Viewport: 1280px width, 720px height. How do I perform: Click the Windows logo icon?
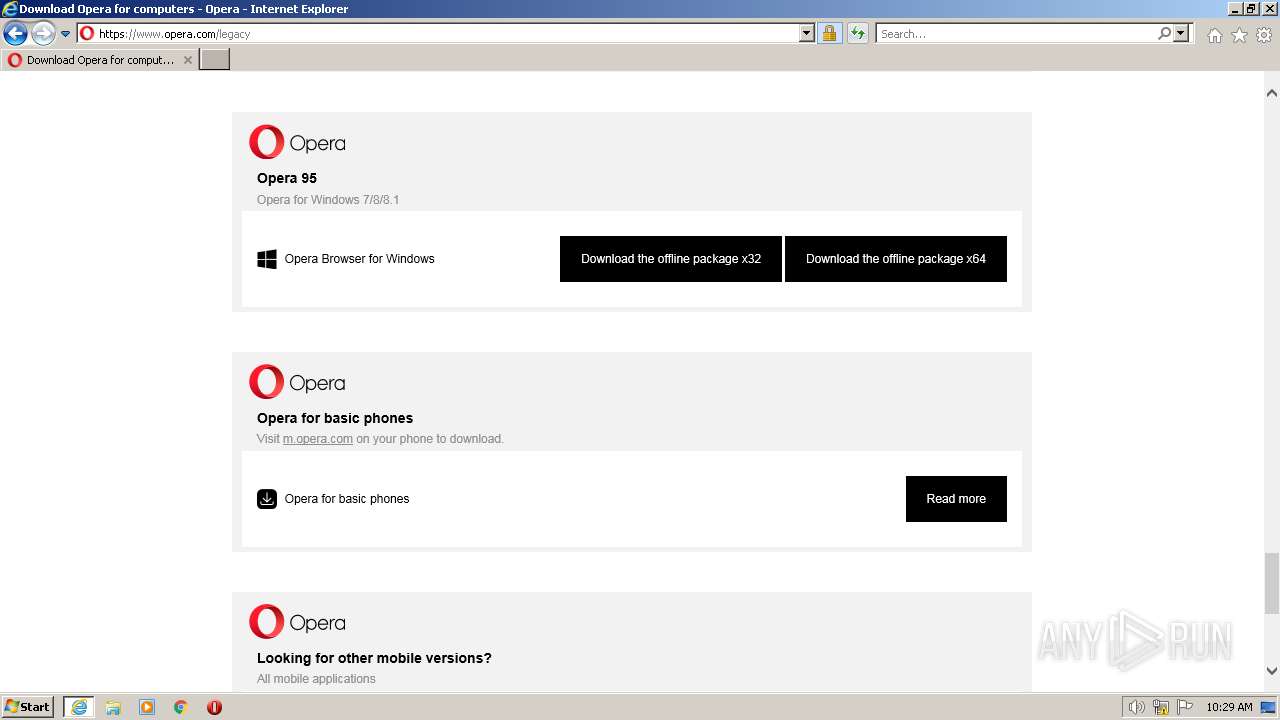(267, 259)
